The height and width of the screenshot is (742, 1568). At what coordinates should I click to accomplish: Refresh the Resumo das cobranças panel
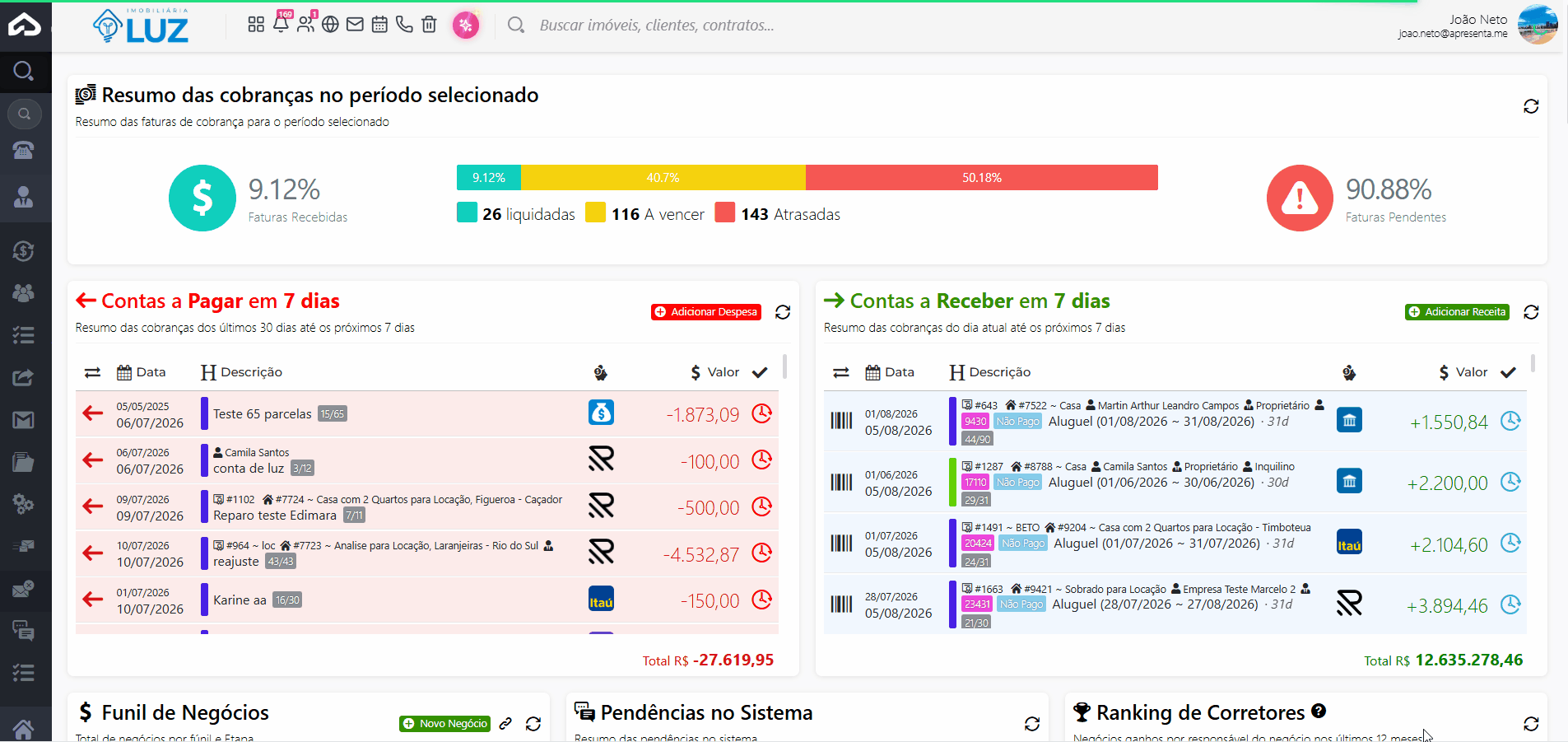1531,106
